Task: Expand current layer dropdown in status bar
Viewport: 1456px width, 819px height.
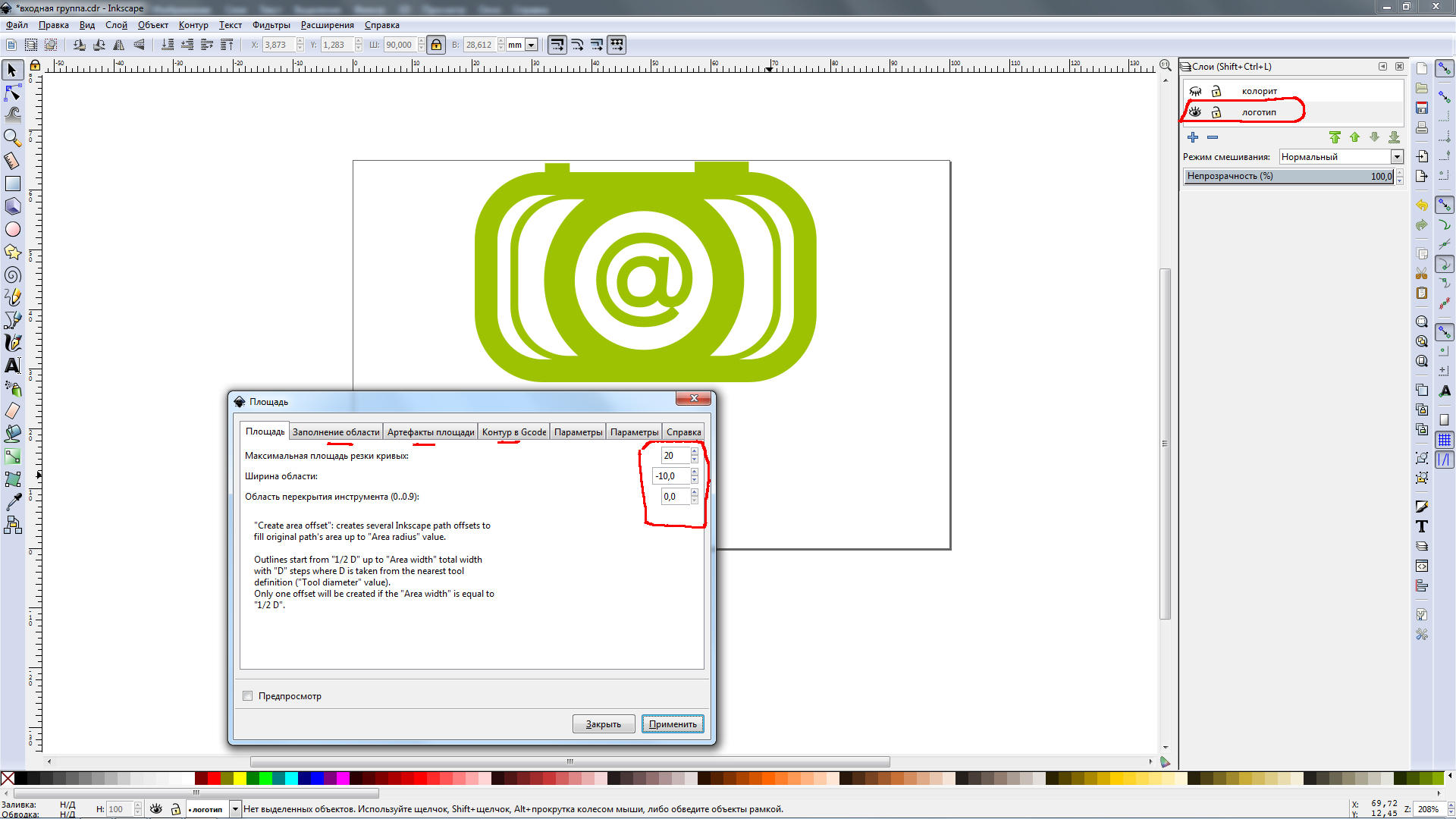Action: (x=235, y=809)
